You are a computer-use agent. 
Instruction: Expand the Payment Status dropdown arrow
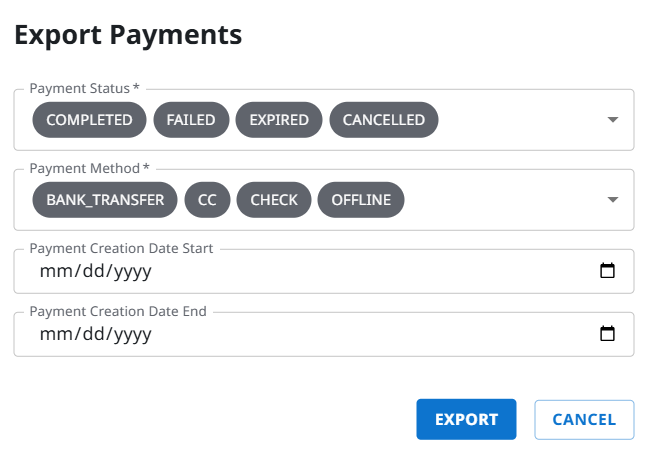(x=613, y=120)
